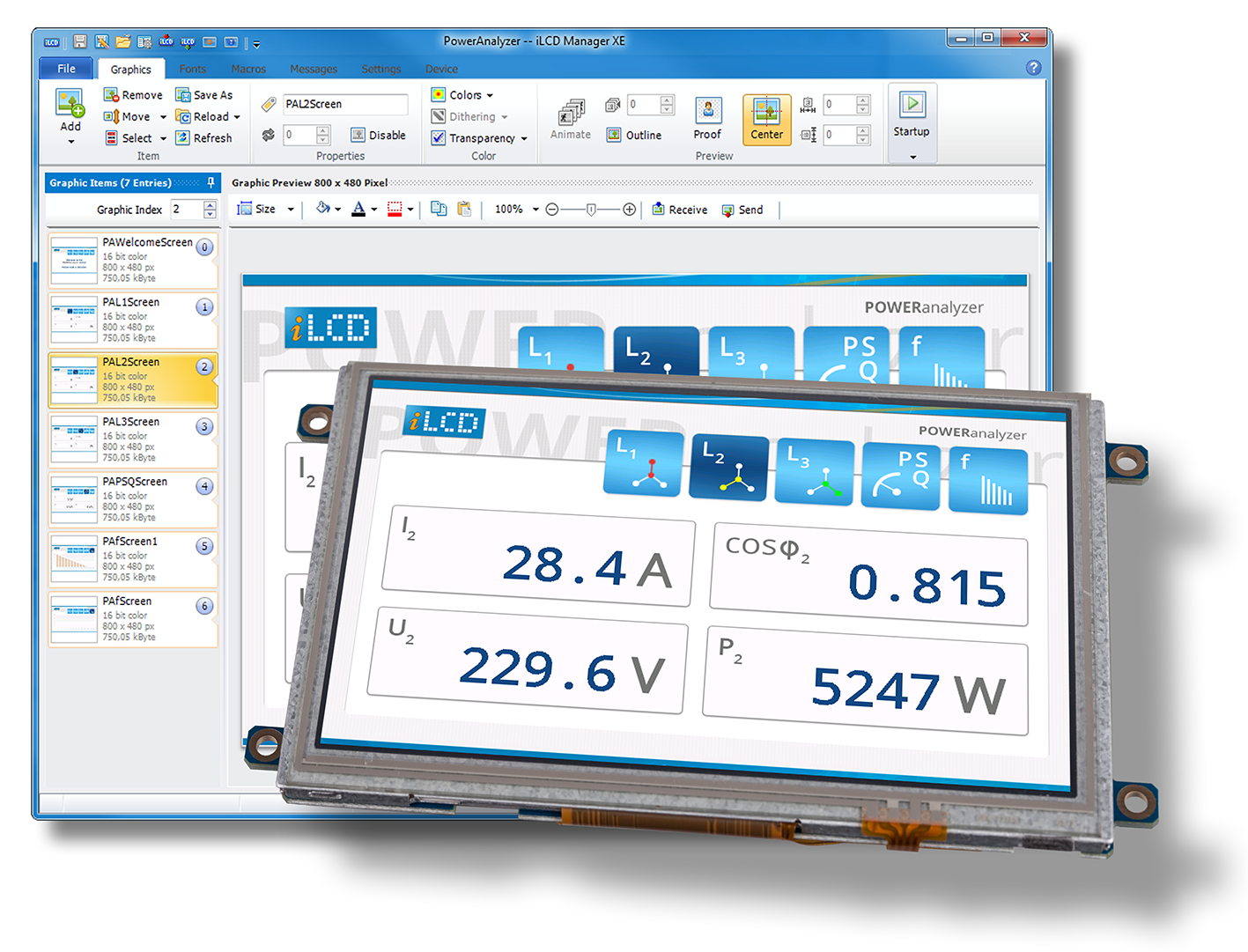Viewport: 1248px width, 952px height.
Task: Click the Remove item icon
Action: (111, 95)
